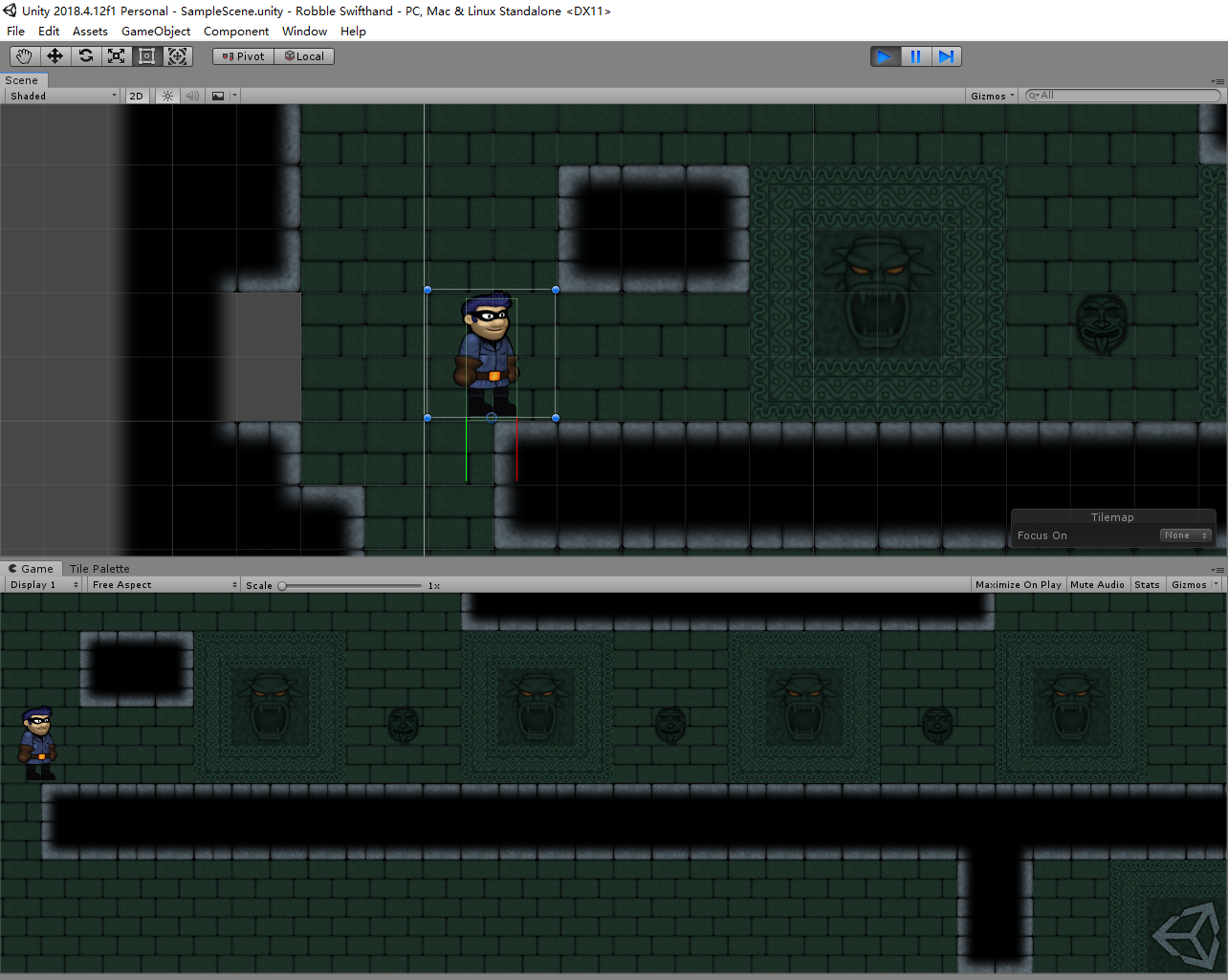The width and height of the screenshot is (1228, 980).
Task: Select the Move tool
Action: pos(55,56)
